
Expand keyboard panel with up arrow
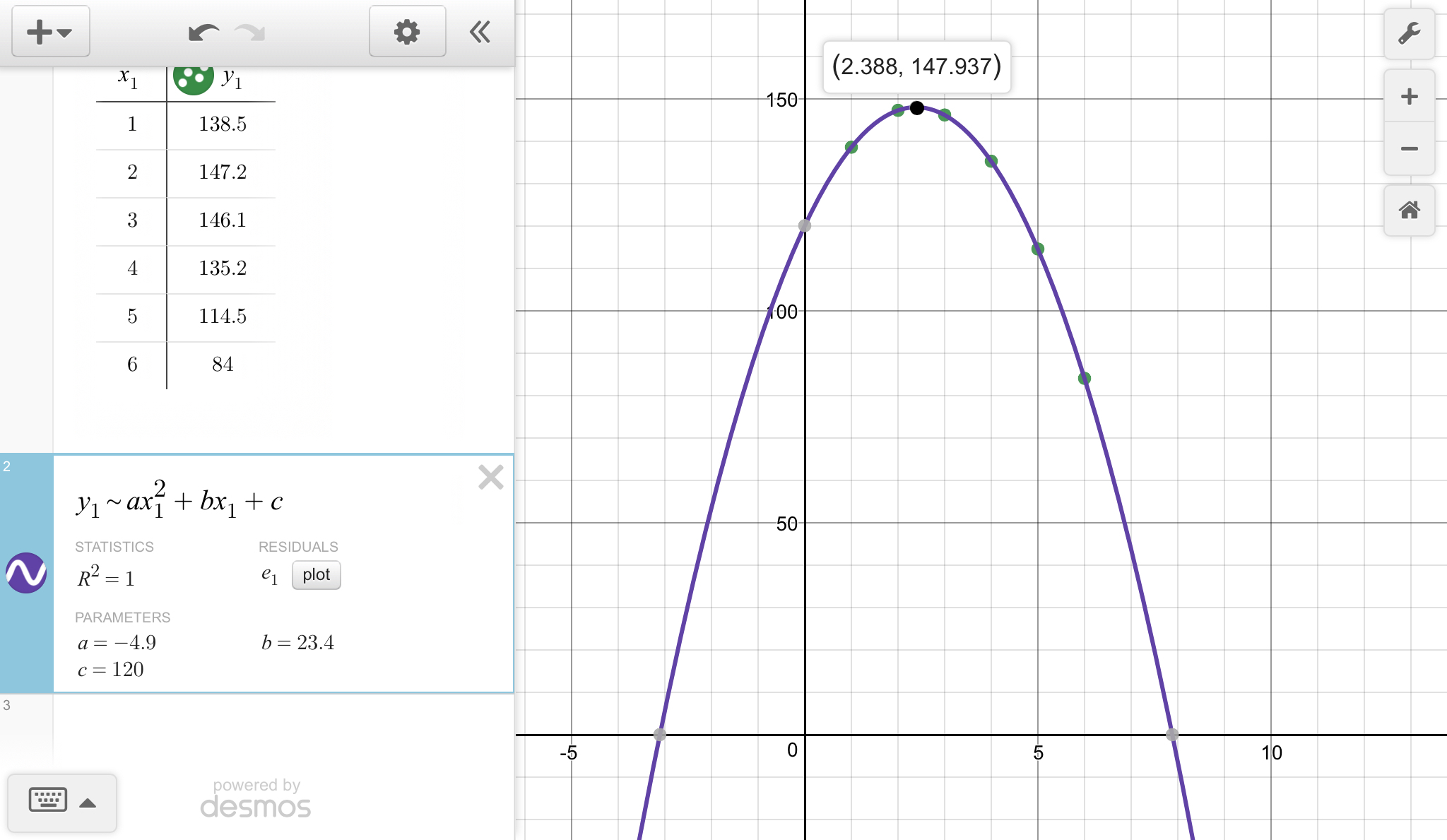click(x=88, y=803)
